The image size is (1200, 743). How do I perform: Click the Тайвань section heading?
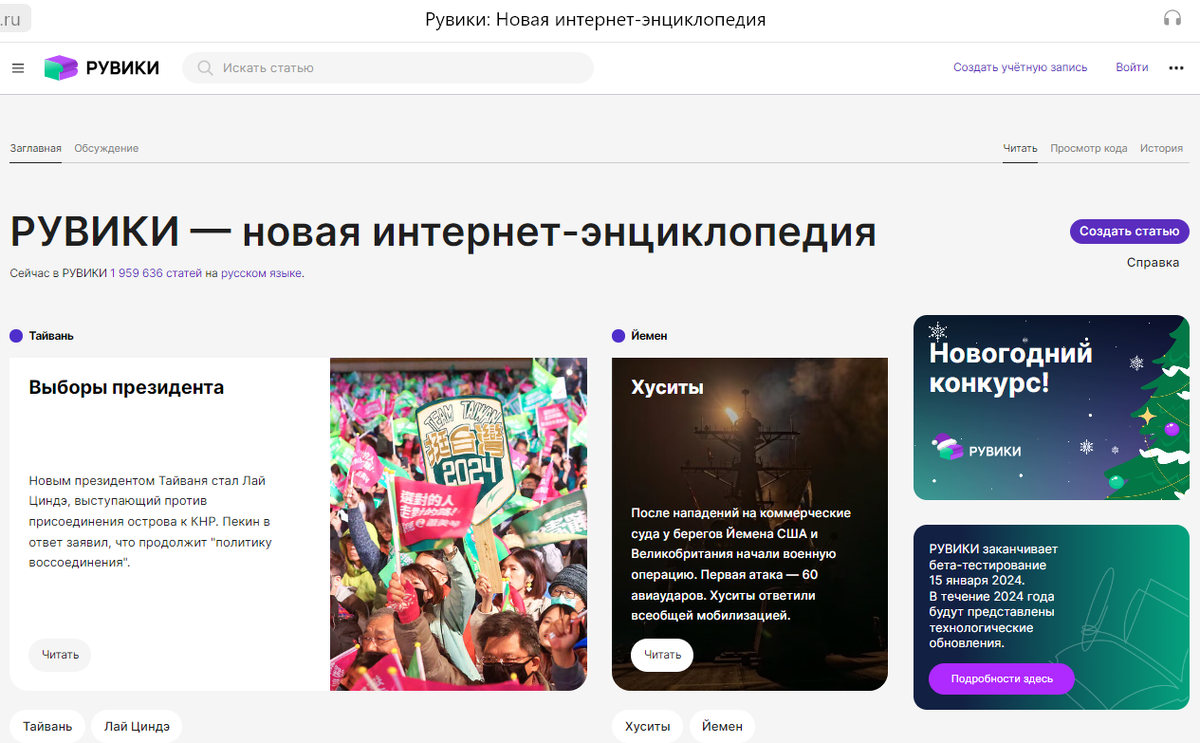51,336
